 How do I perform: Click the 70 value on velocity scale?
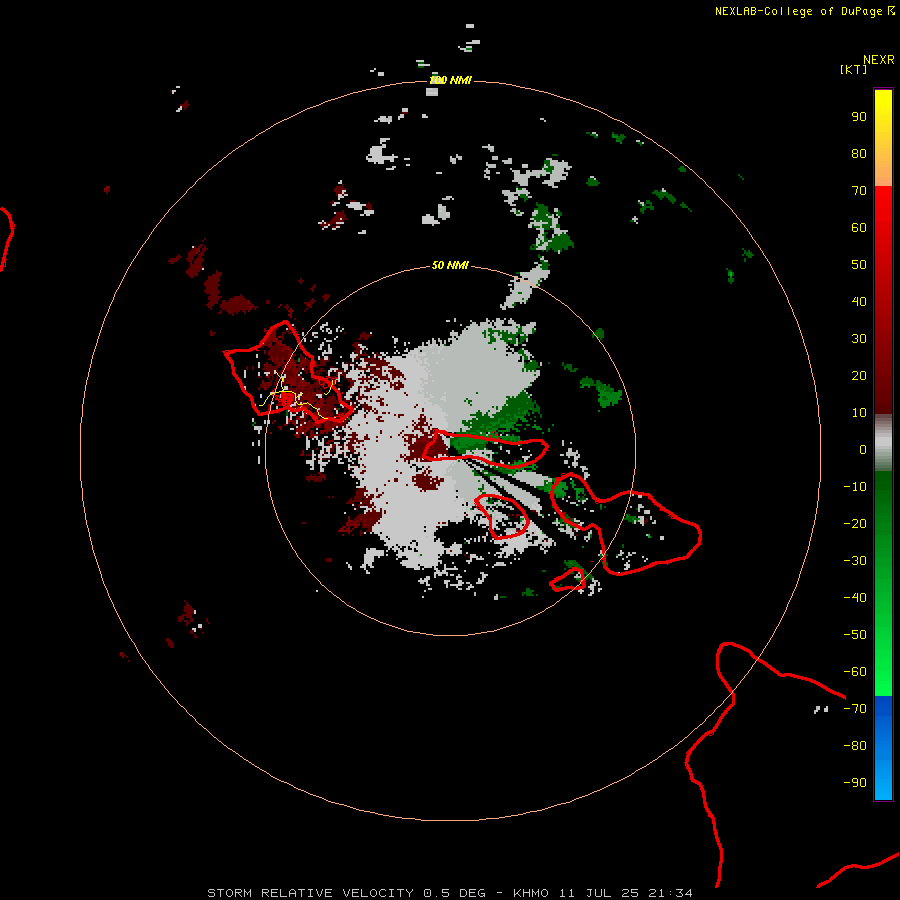(x=859, y=191)
